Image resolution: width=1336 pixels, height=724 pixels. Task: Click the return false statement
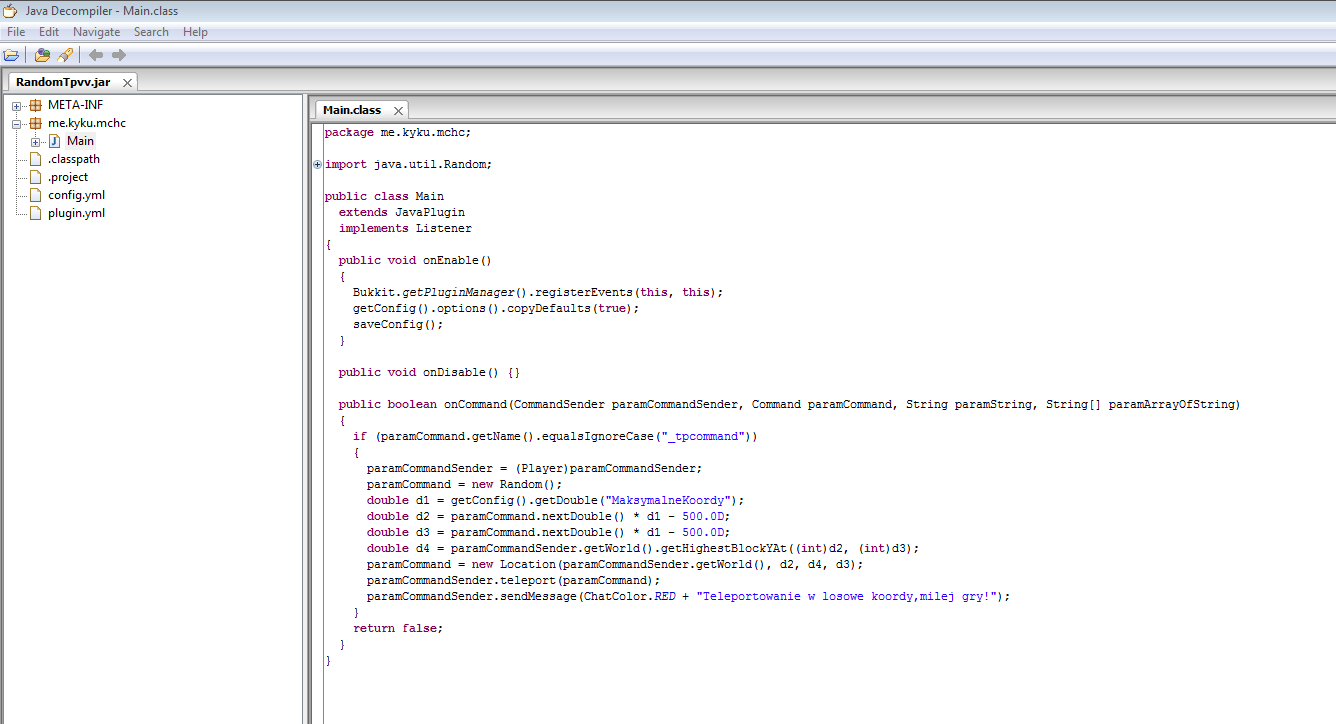coord(397,628)
